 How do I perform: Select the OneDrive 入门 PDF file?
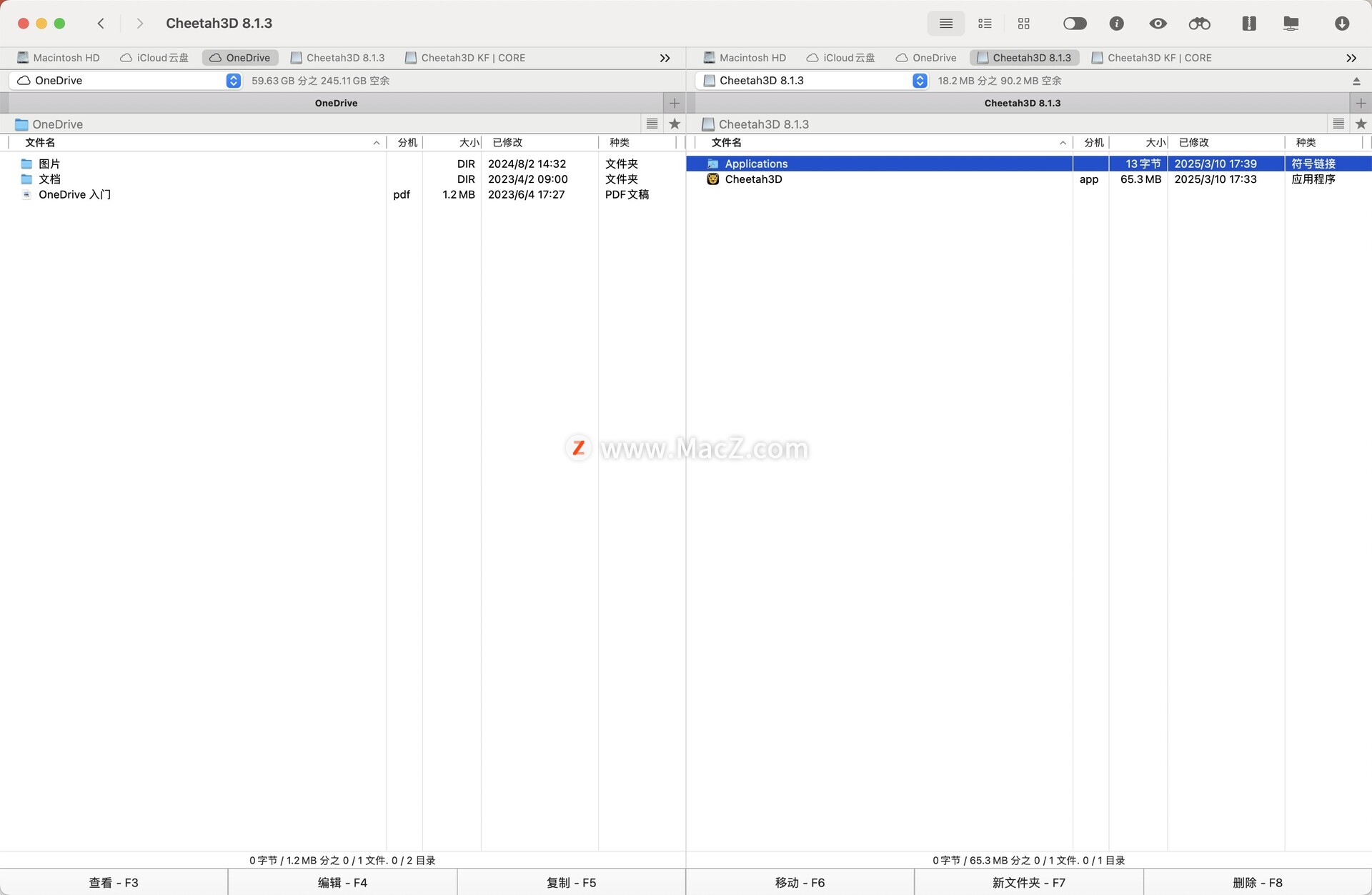(x=343, y=194)
